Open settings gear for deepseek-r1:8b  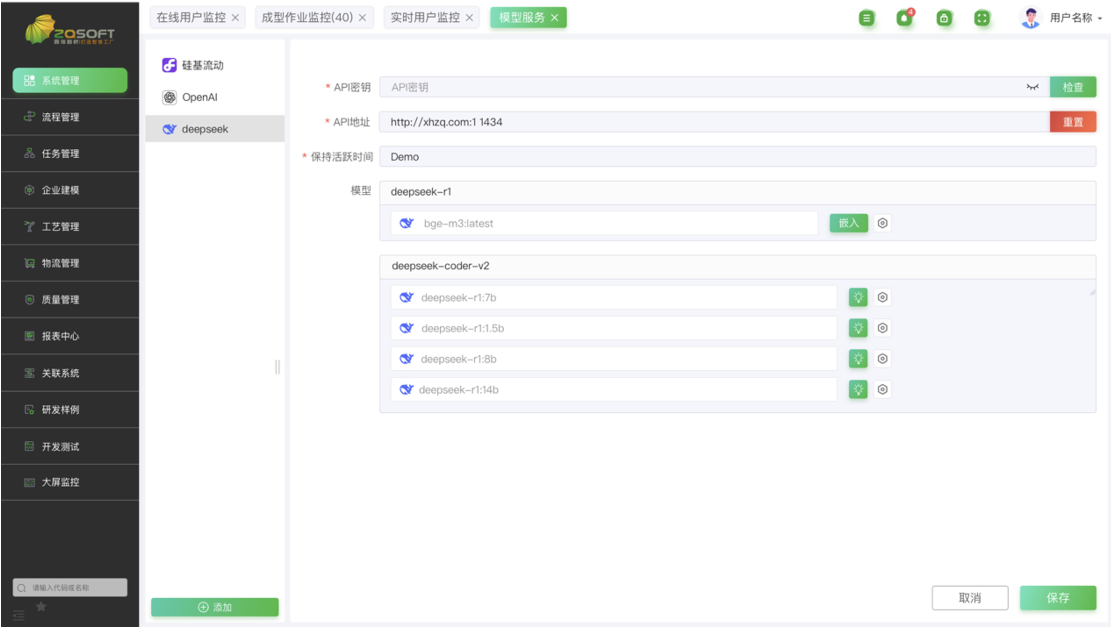pyautogui.click(x=882, y=359)
